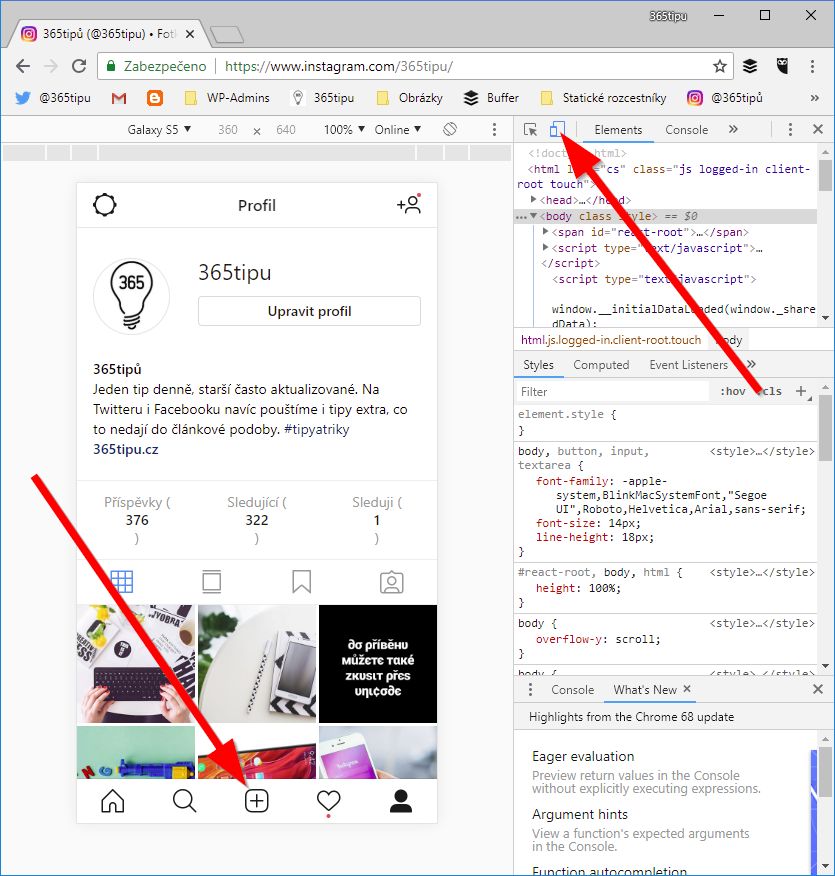Close the DevTools panel
This screenshot has width=835, height=876.
pyautogui.click(x=818, y=130)
